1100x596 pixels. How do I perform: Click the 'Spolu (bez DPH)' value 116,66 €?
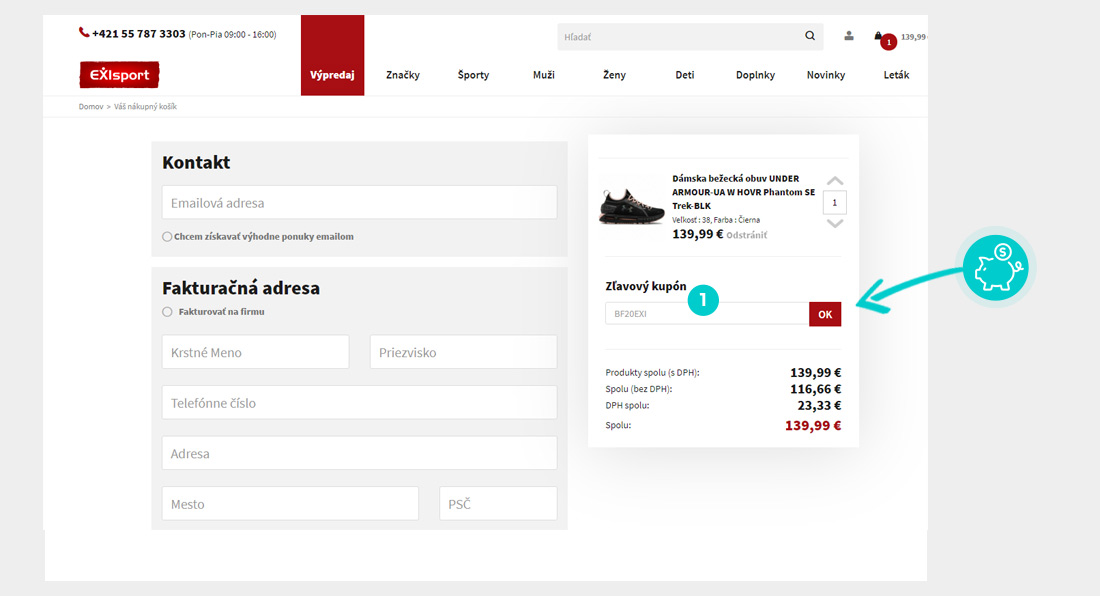[816, 389]
